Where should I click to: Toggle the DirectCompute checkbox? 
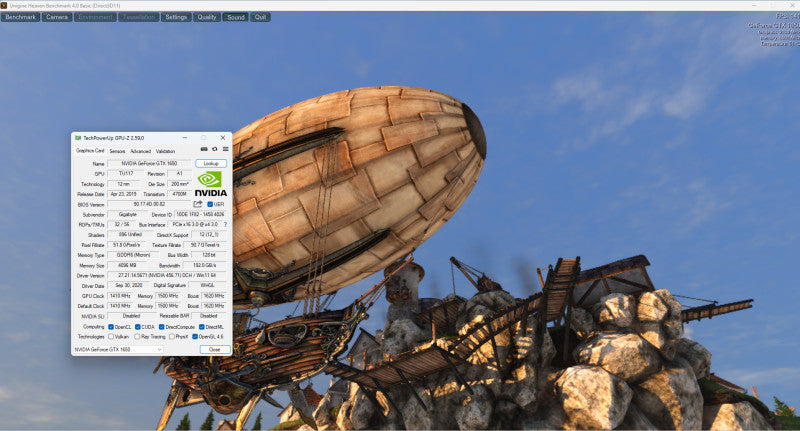tap(162, 327)
